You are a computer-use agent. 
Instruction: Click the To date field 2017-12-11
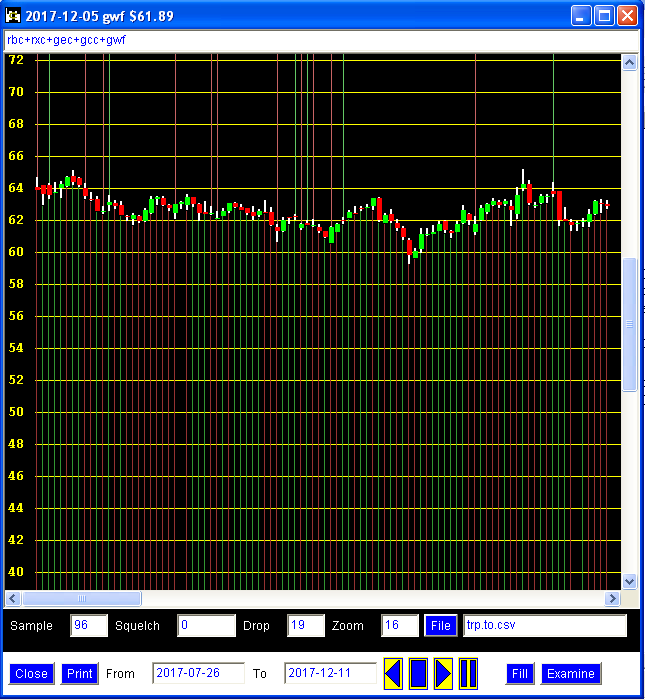(x=330, y=673)
